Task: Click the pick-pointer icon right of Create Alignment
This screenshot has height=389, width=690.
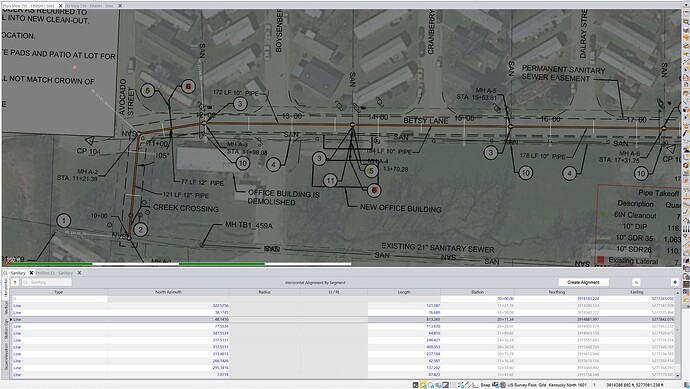Action: coord(636,282)
